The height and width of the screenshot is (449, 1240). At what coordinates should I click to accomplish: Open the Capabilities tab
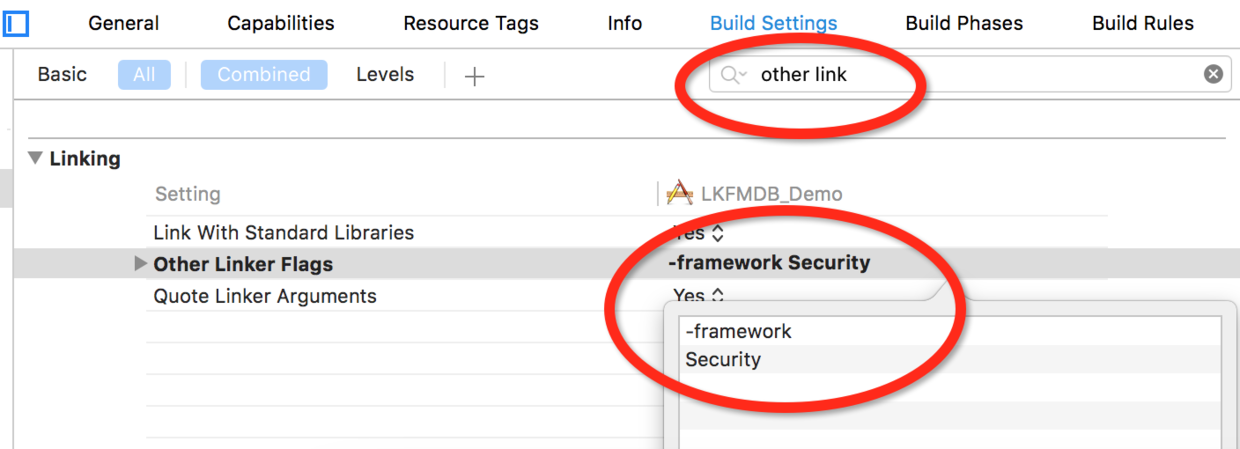click(x=281, y=23)
